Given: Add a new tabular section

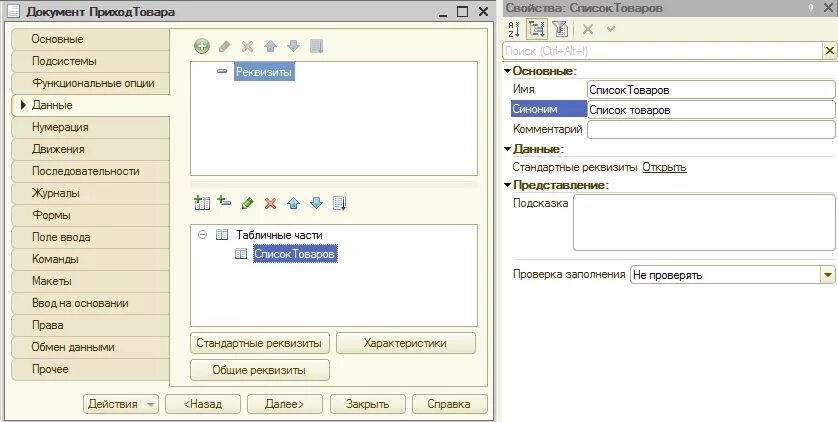Looking at the screenshot, I should (202, 203).
